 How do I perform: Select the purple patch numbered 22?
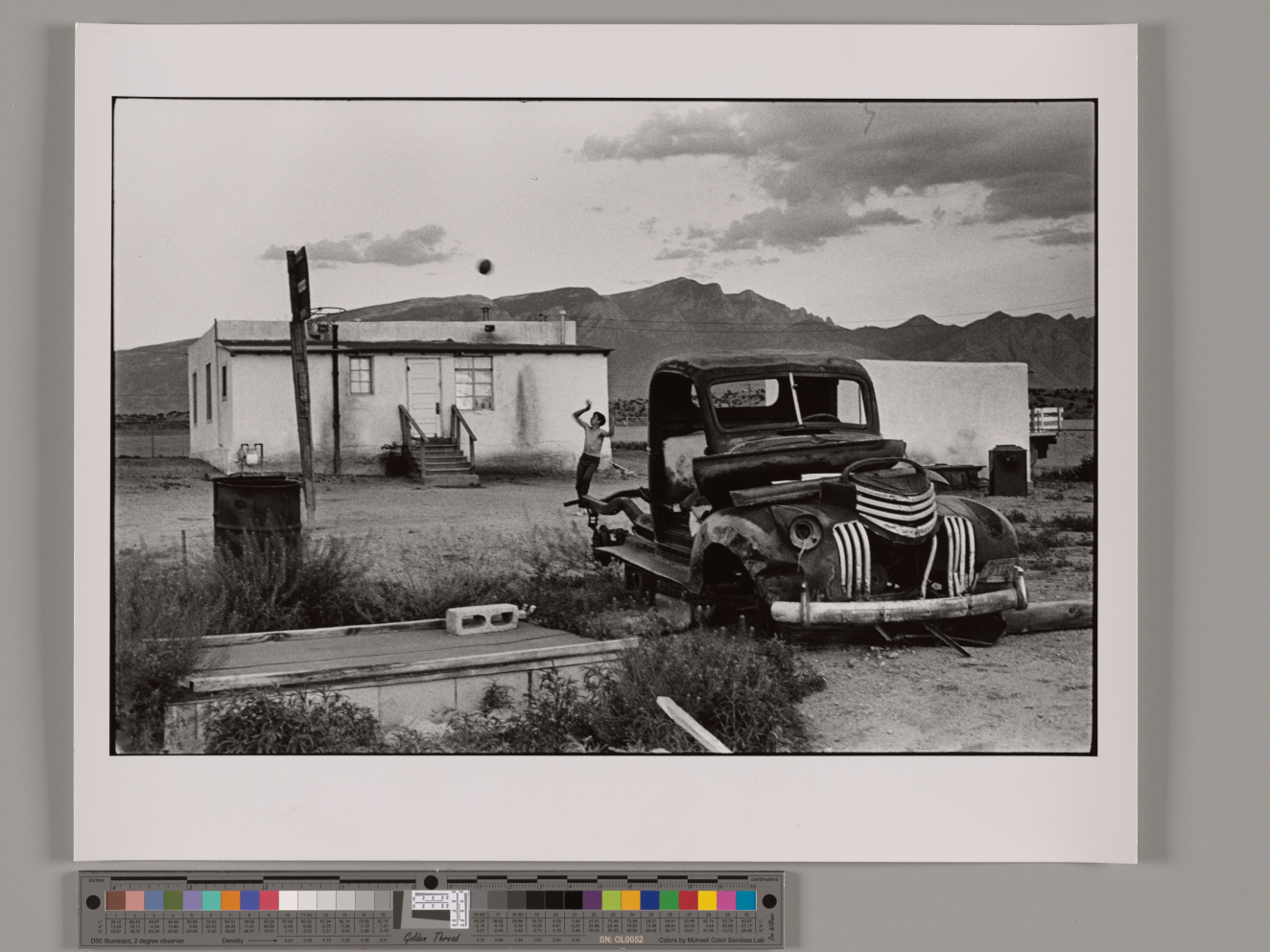(592, 900)
